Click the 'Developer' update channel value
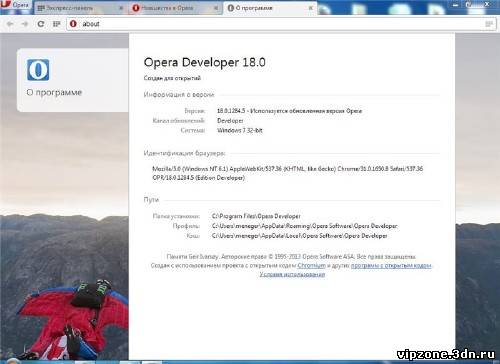The image size is (500, 364). (230, 121)
